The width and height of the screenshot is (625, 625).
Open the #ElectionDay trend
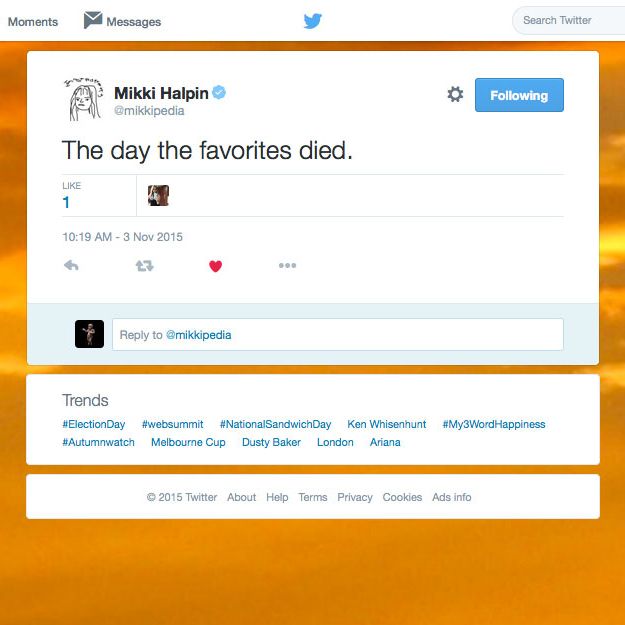(x=94, y=424)
